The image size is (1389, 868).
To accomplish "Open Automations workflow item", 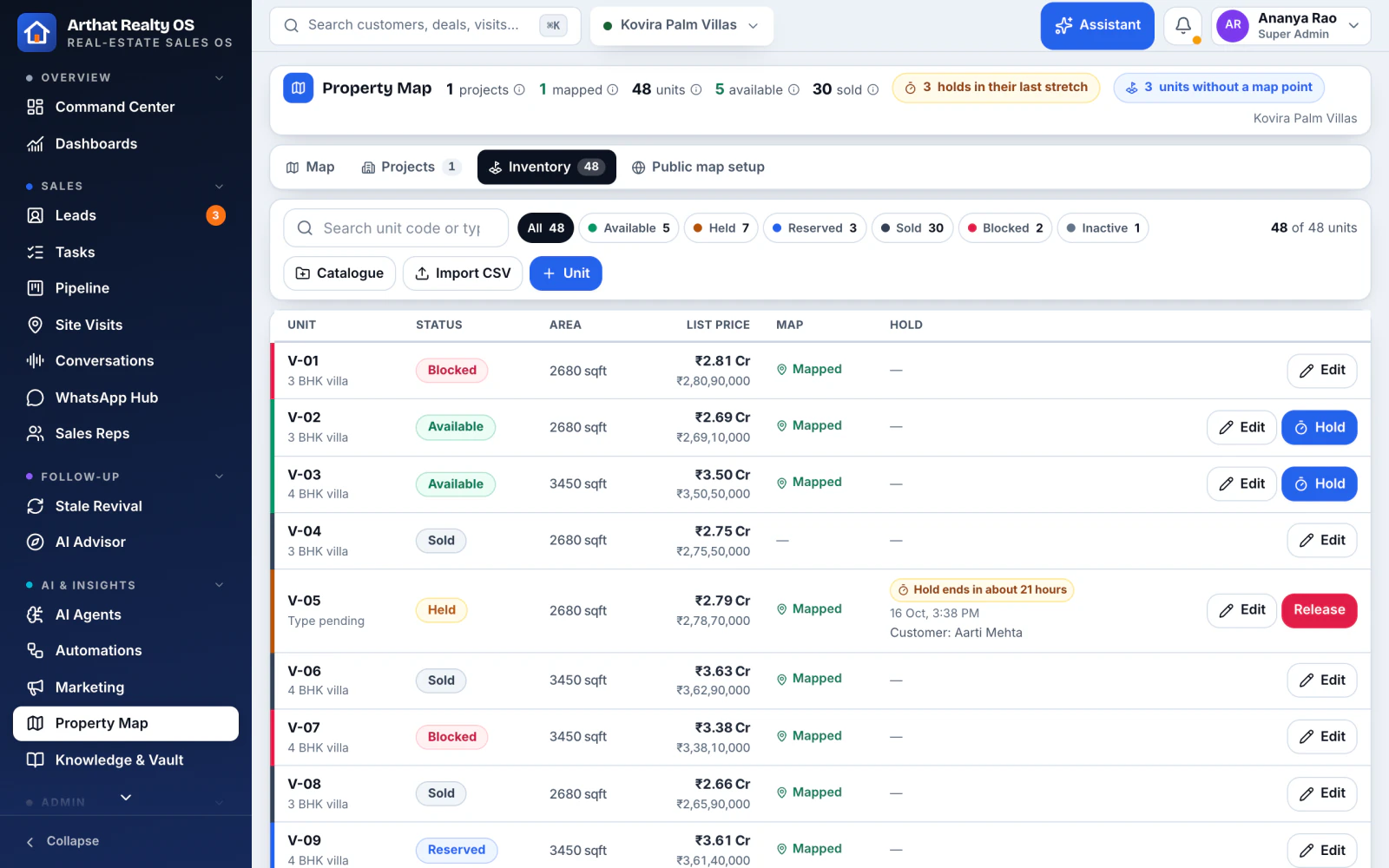I will (126, 650).
